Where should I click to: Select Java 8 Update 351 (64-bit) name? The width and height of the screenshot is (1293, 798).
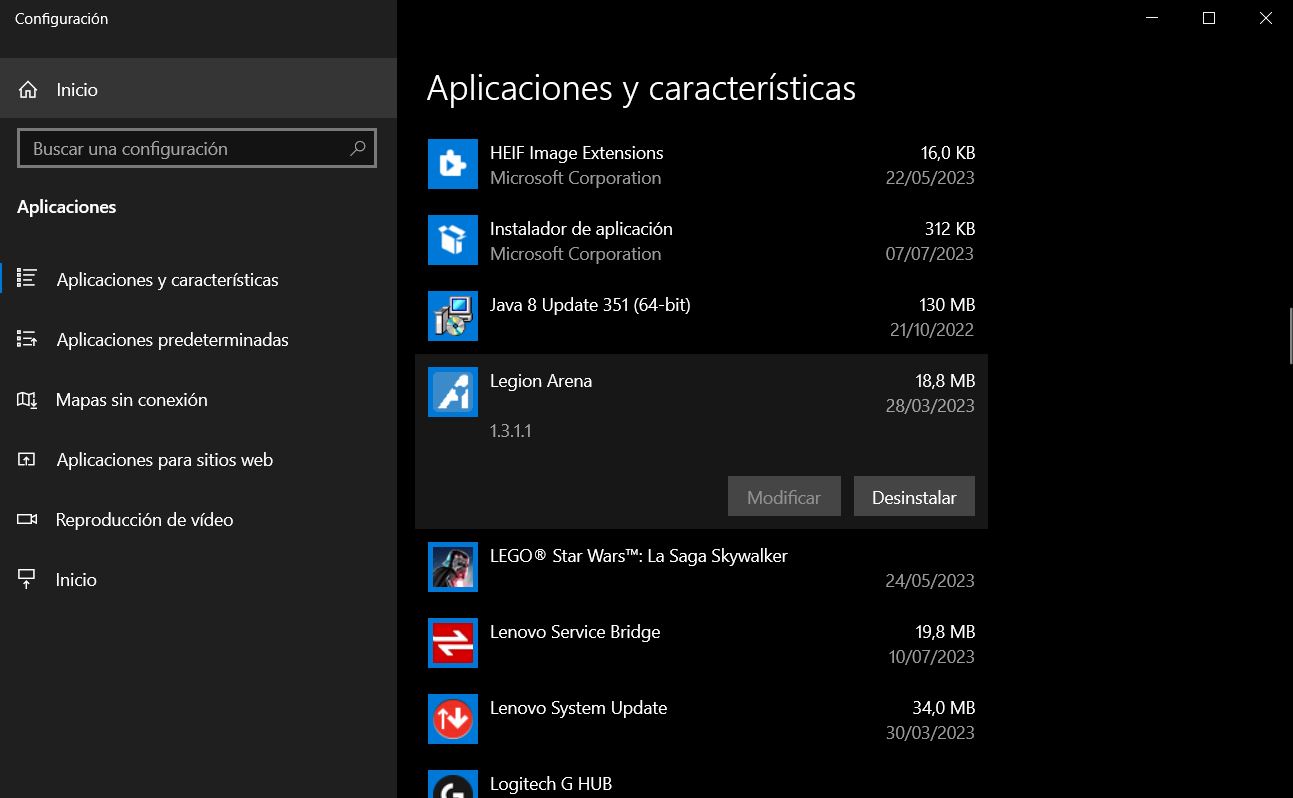pos(590,305)
